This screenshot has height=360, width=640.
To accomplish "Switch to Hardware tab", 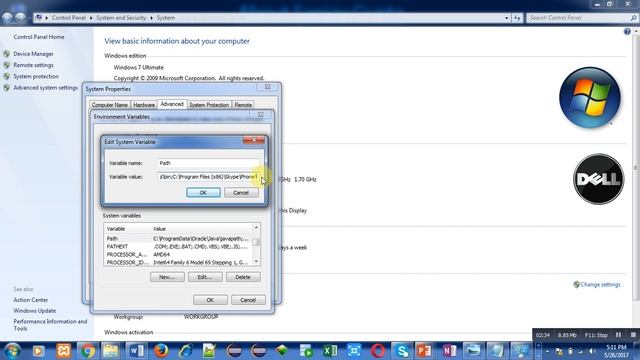I will pos(144,105).
